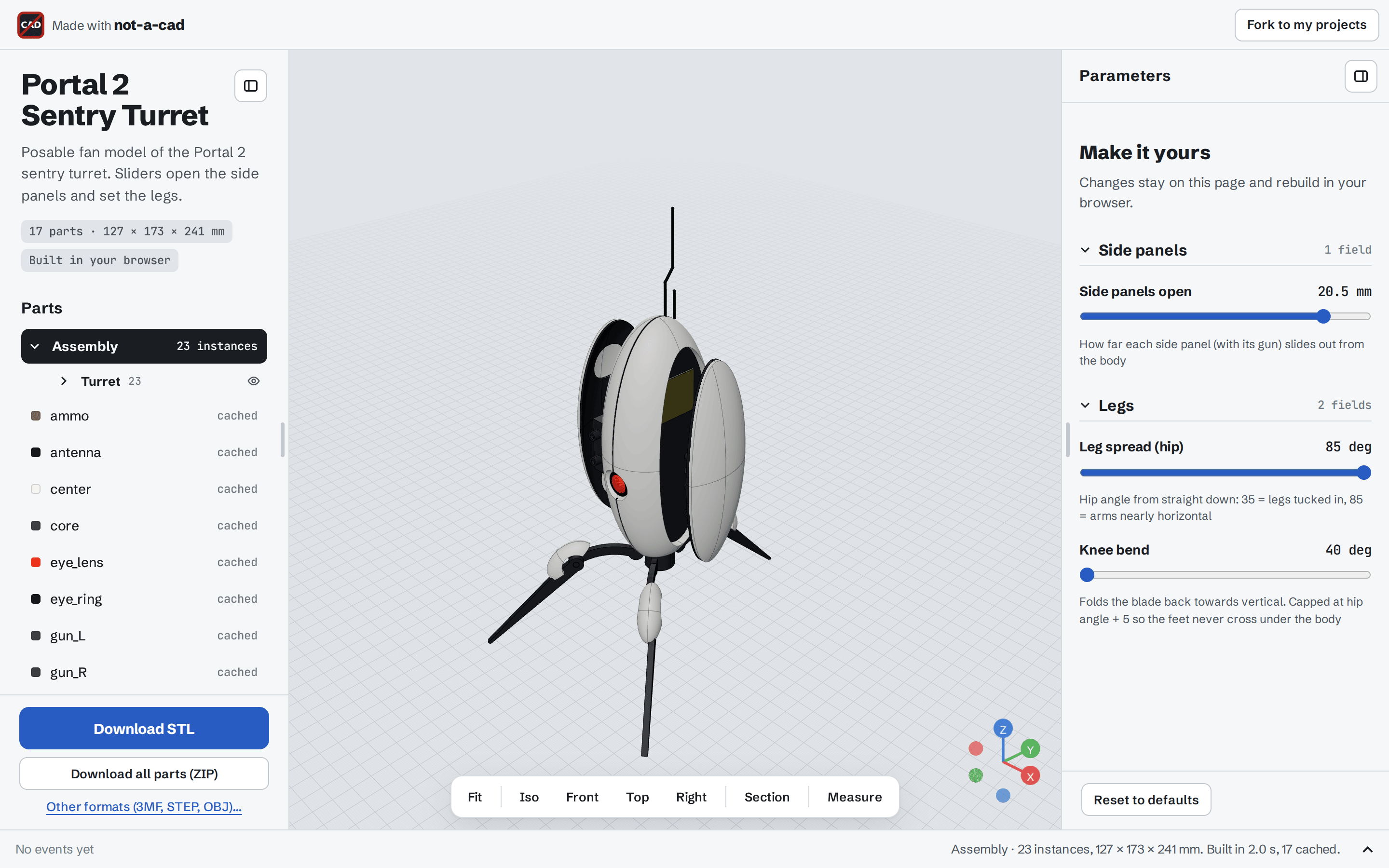Click the eye_lens red color swatch

click(36, 563)
